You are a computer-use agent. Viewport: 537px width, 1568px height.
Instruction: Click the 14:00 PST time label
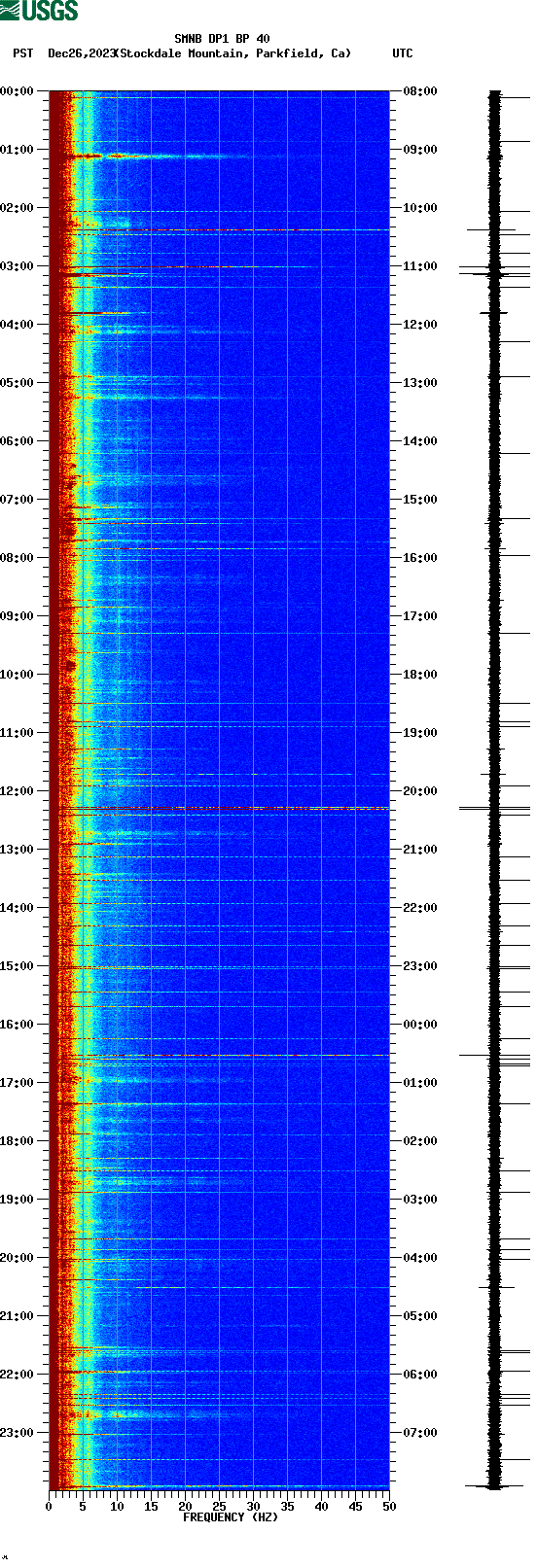click(x=17, y=908)
